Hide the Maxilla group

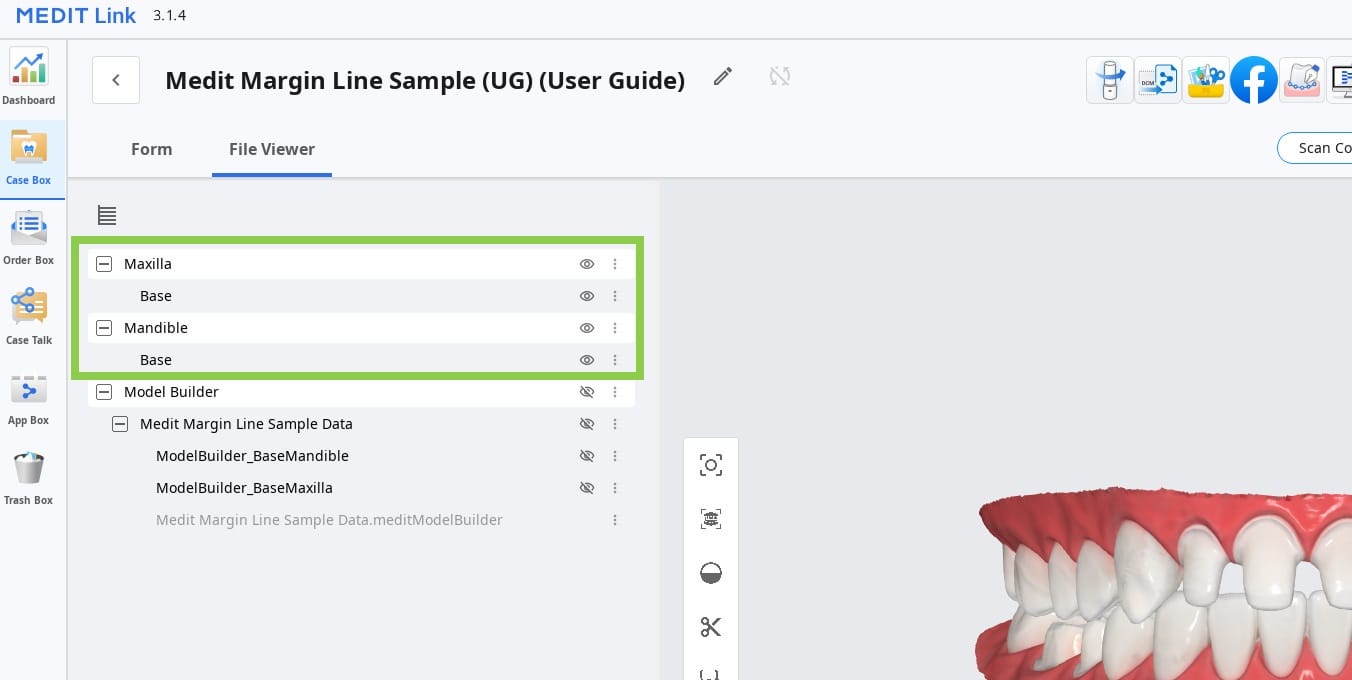587,264
